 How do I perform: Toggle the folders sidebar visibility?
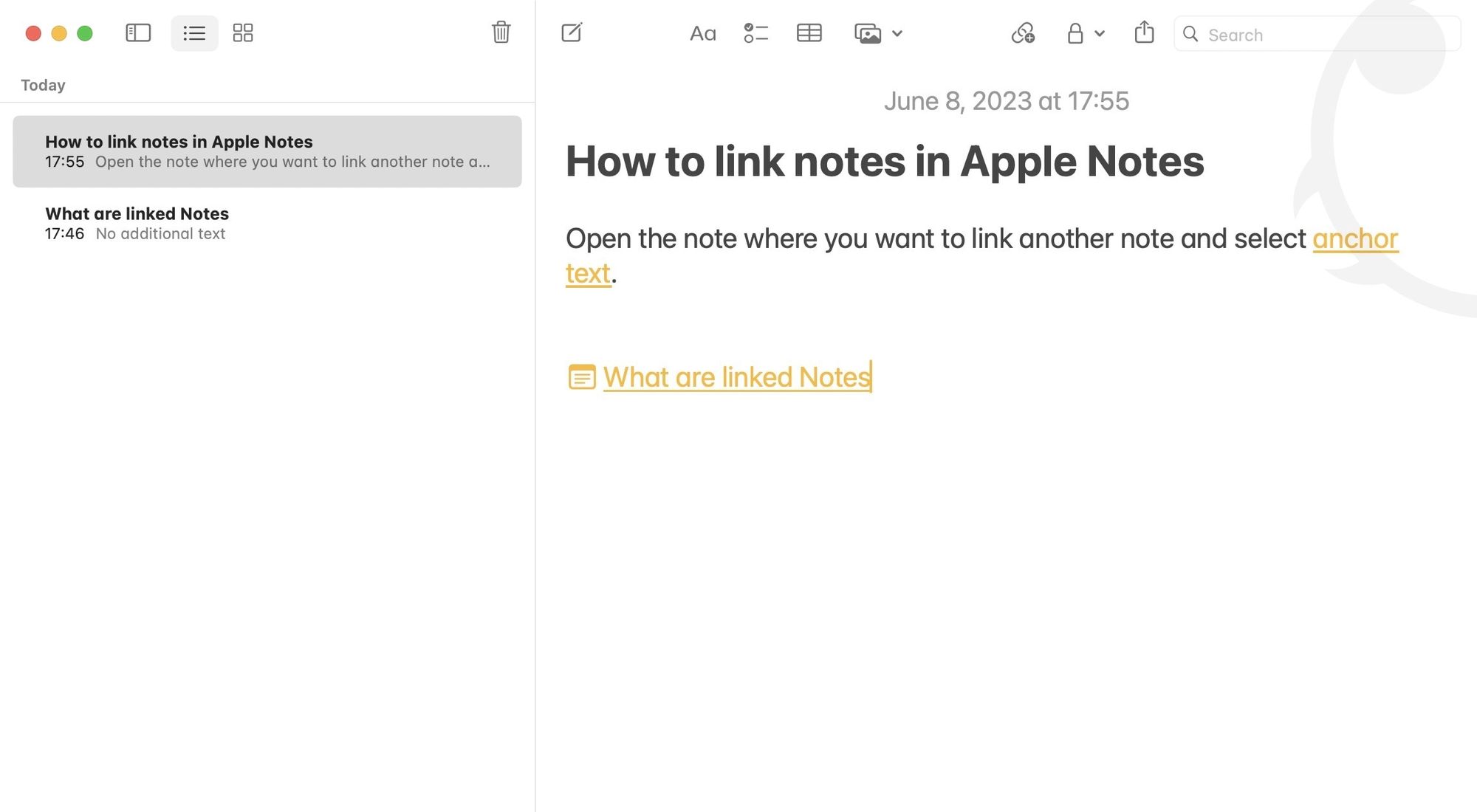[137, 32]
